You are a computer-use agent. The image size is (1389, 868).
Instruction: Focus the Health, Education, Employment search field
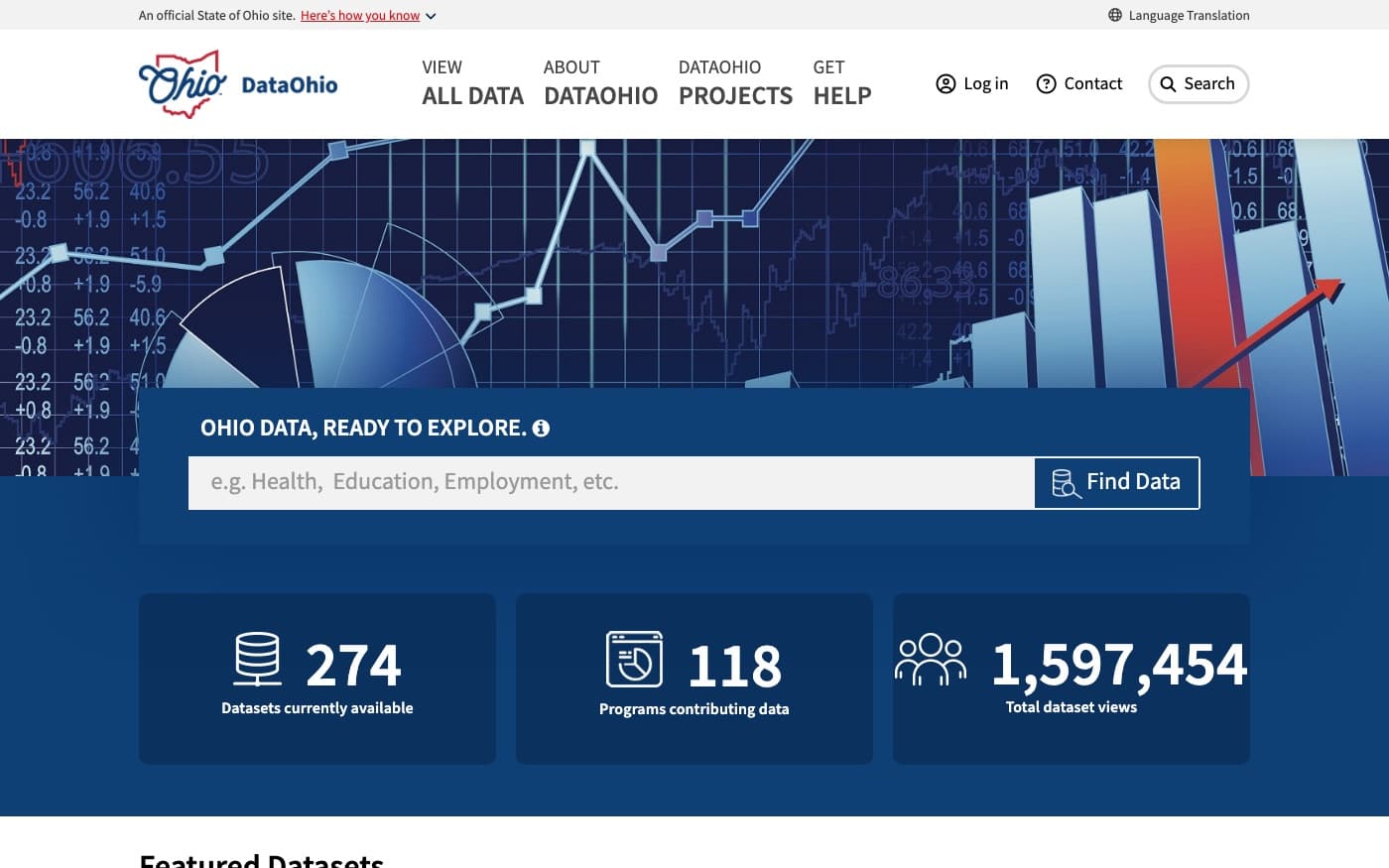point(611,483)
